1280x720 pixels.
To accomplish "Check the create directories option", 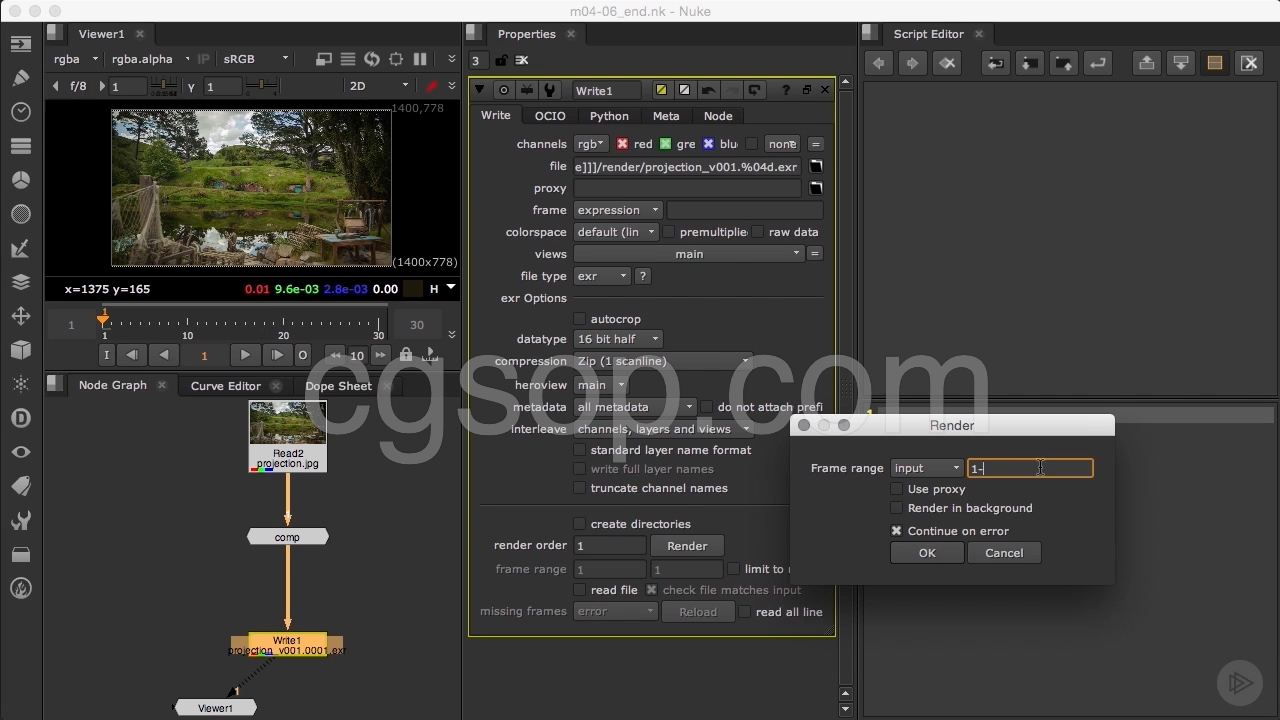I will pyautogui.click(x=579, y=524).
